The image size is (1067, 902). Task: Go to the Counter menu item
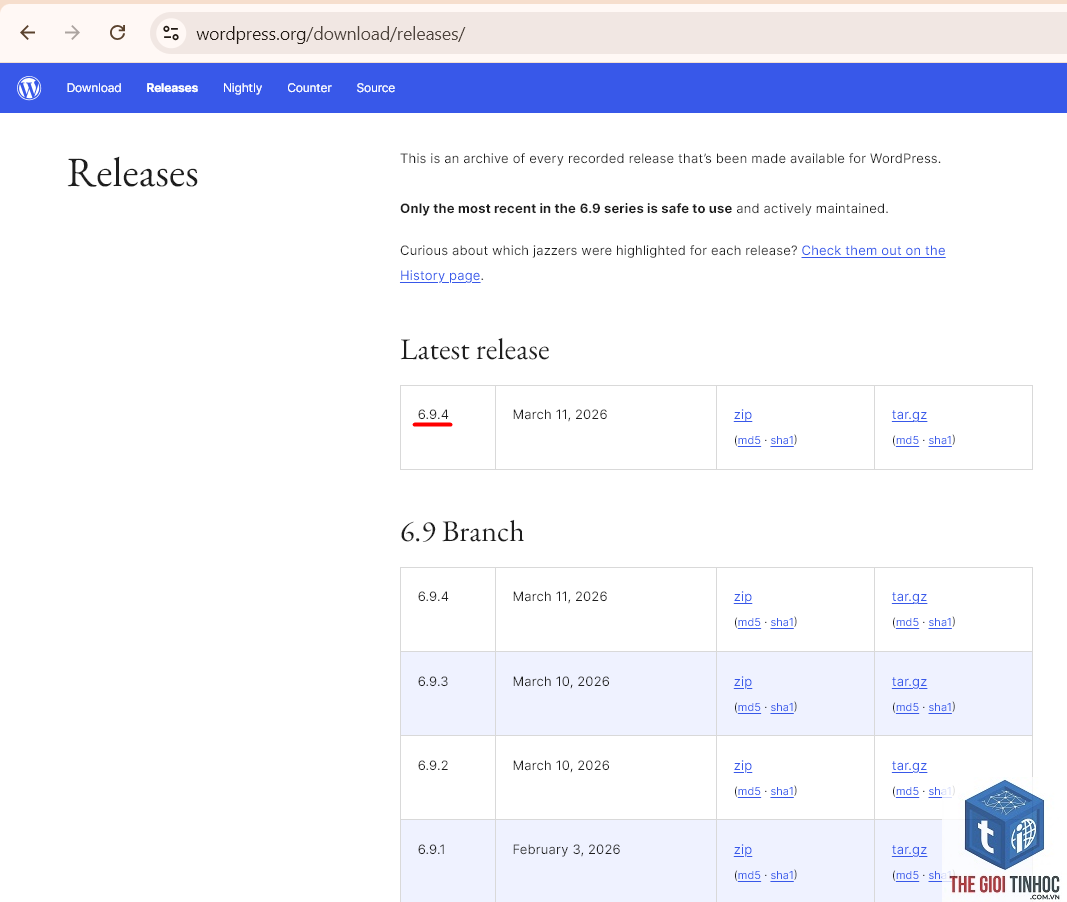(x=309, y=88)
